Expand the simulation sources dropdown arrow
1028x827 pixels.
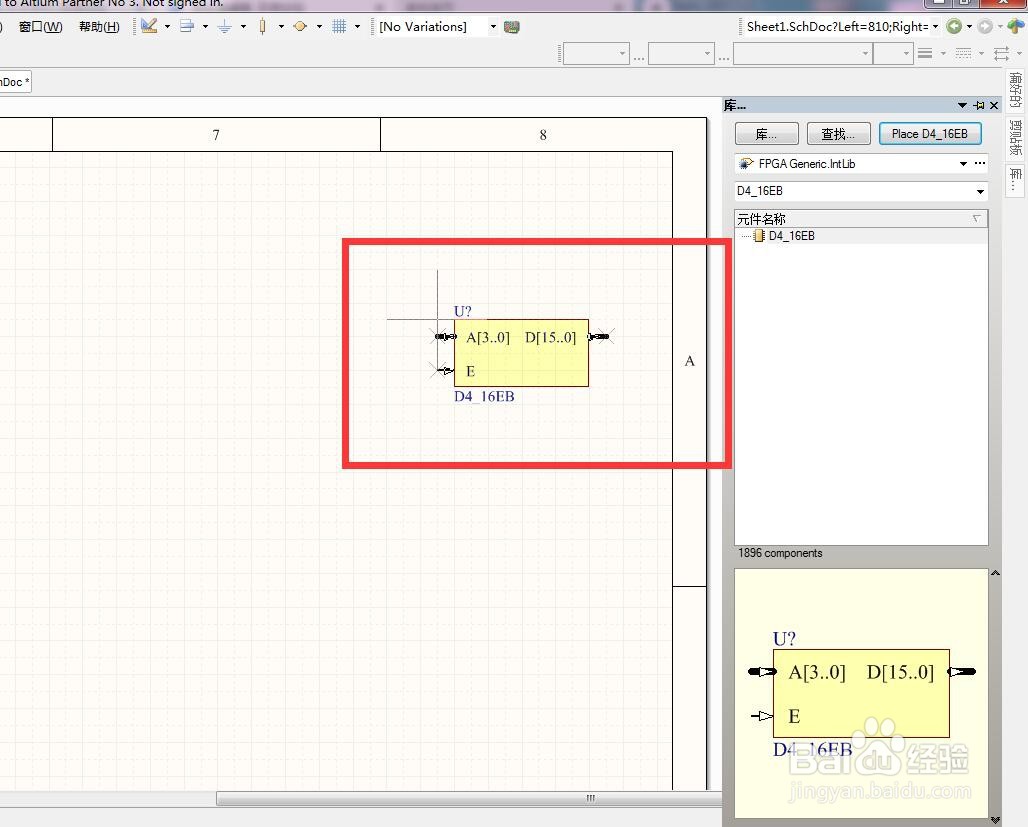319,27
